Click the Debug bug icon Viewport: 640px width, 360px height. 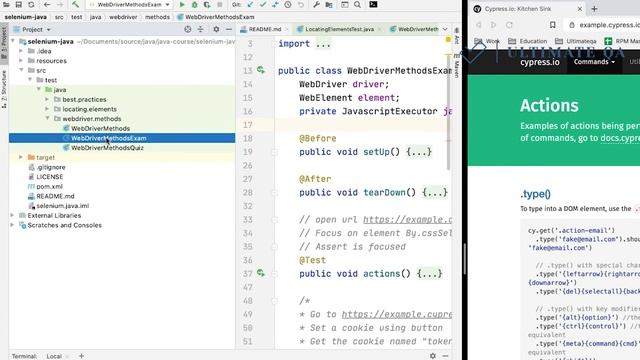pyautogui.click(x=195, y=4)
